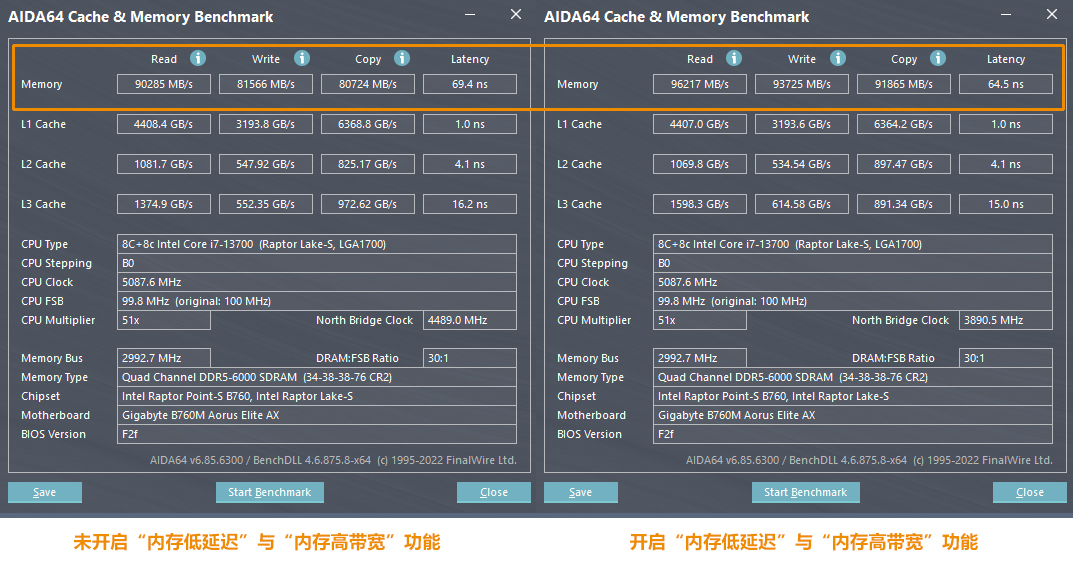The height and width of the screenshot is (574, 1073).
Task: Start Benchmark in the right window
Action: 805,492
